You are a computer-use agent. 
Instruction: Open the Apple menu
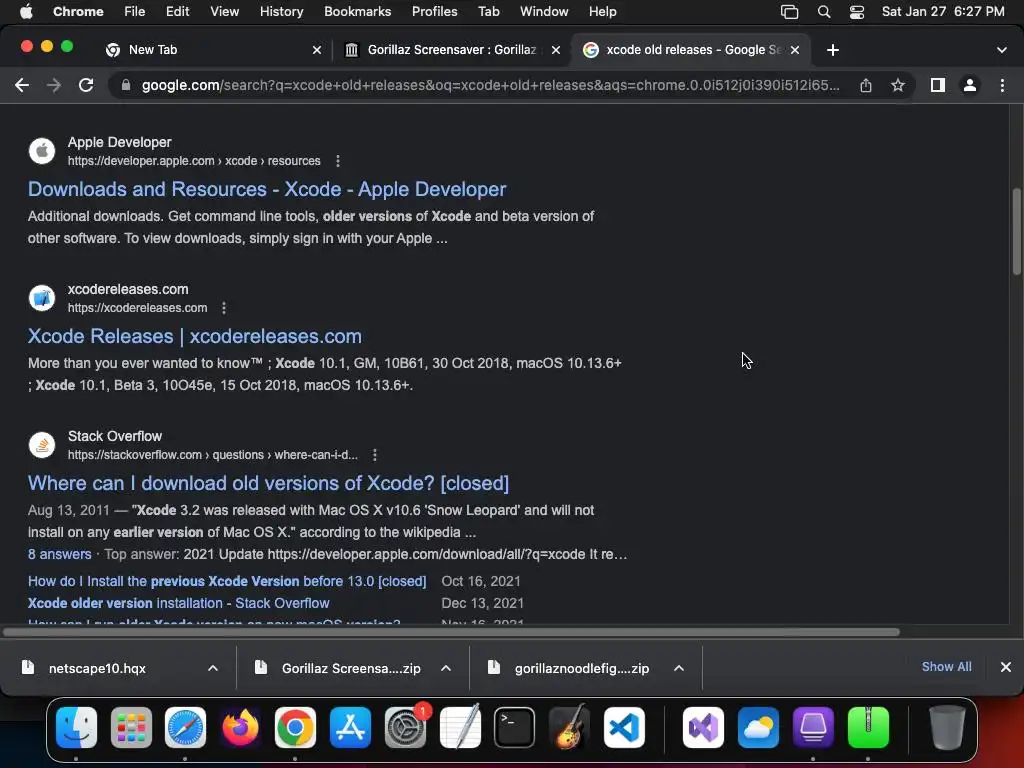point(26,12)
